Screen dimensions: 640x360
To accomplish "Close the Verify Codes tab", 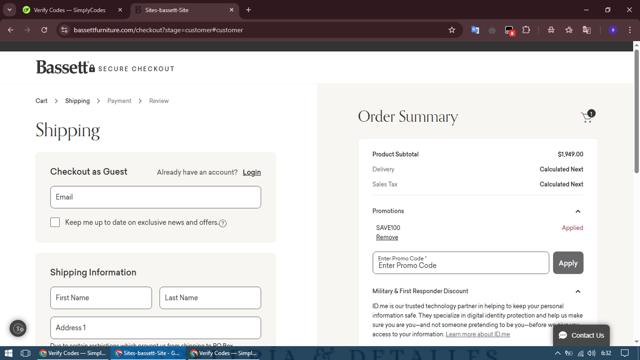I will coord(120,10).
